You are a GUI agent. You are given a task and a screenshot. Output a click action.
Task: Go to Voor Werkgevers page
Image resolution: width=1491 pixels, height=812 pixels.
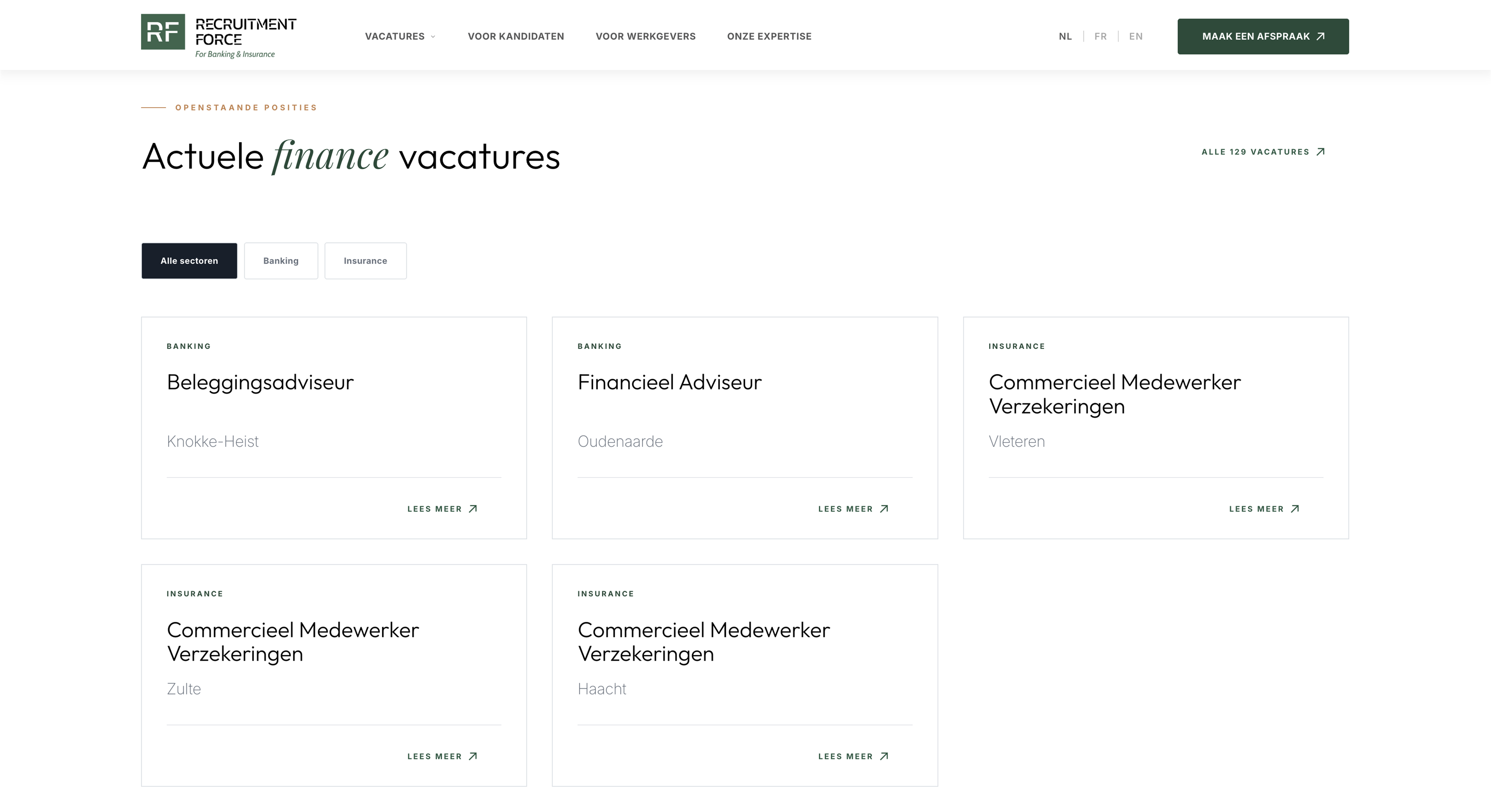645,36
